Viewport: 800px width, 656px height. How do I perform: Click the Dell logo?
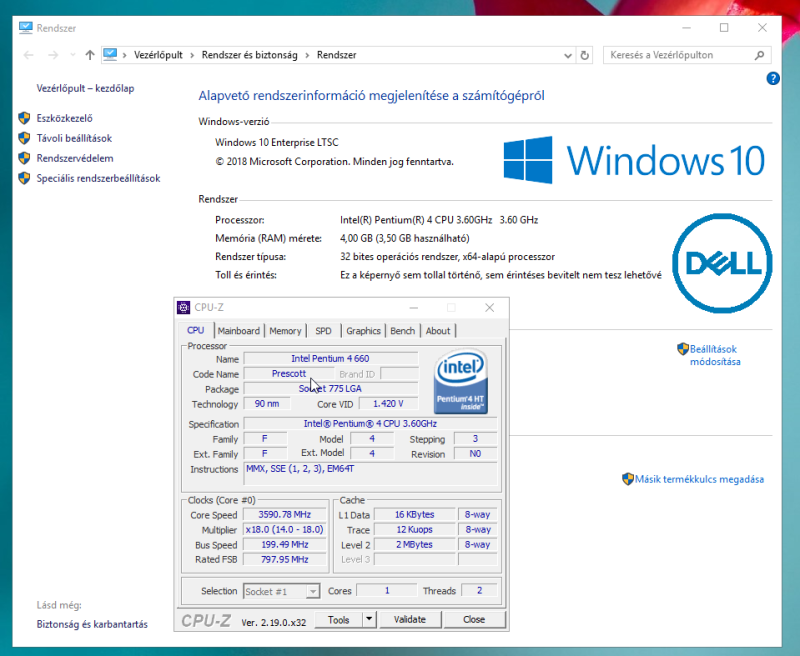722,263
